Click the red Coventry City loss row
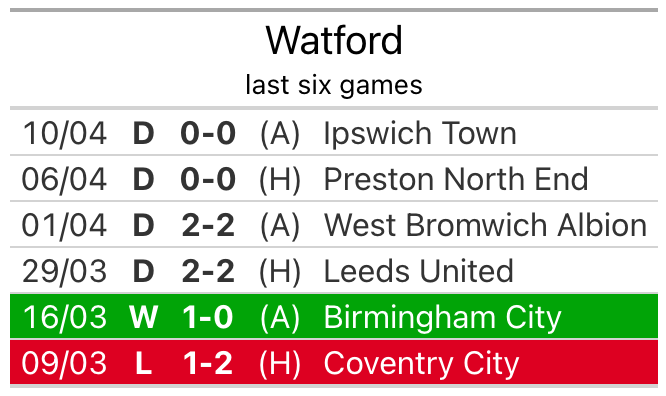Screen dimensions: 666x396 334,362
